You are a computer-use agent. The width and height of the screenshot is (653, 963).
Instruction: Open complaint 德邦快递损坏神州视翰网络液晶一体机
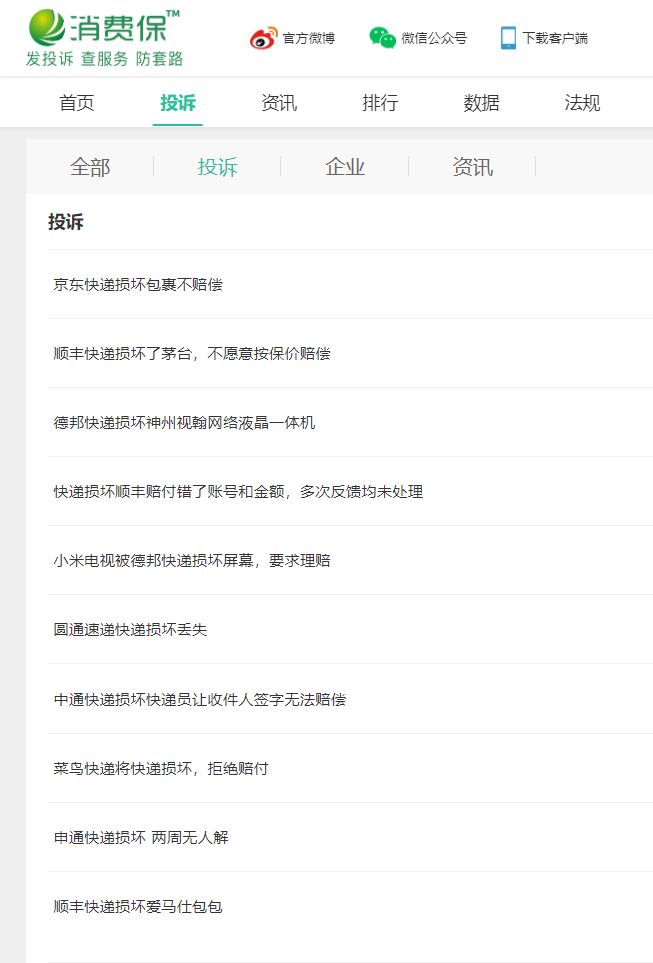coord(184,423)
